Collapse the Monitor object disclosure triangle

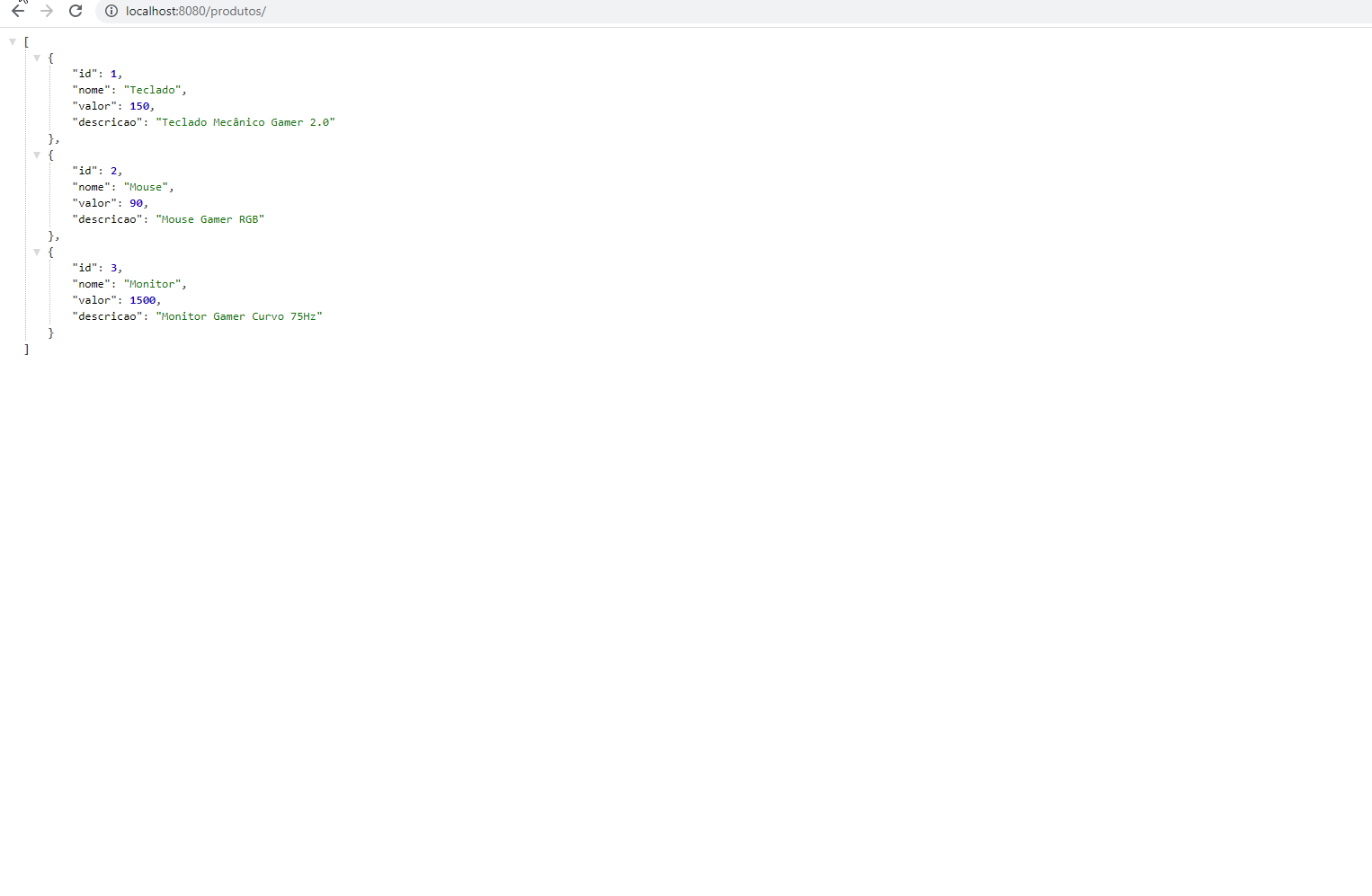click(37, 253)
